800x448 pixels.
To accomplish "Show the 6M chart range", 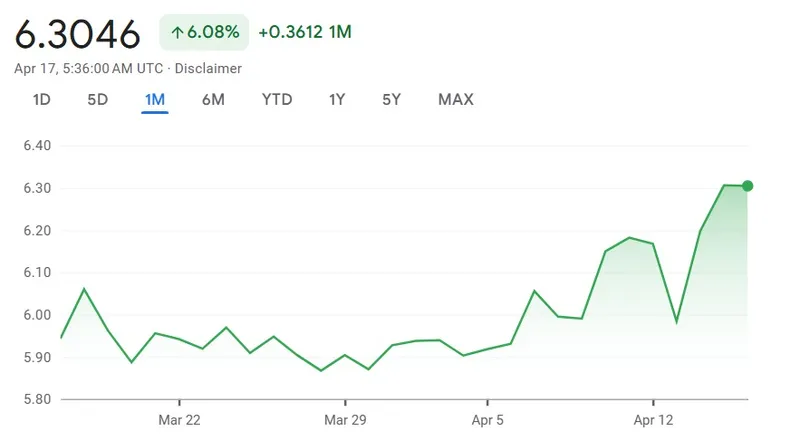I will pos(213,99).
